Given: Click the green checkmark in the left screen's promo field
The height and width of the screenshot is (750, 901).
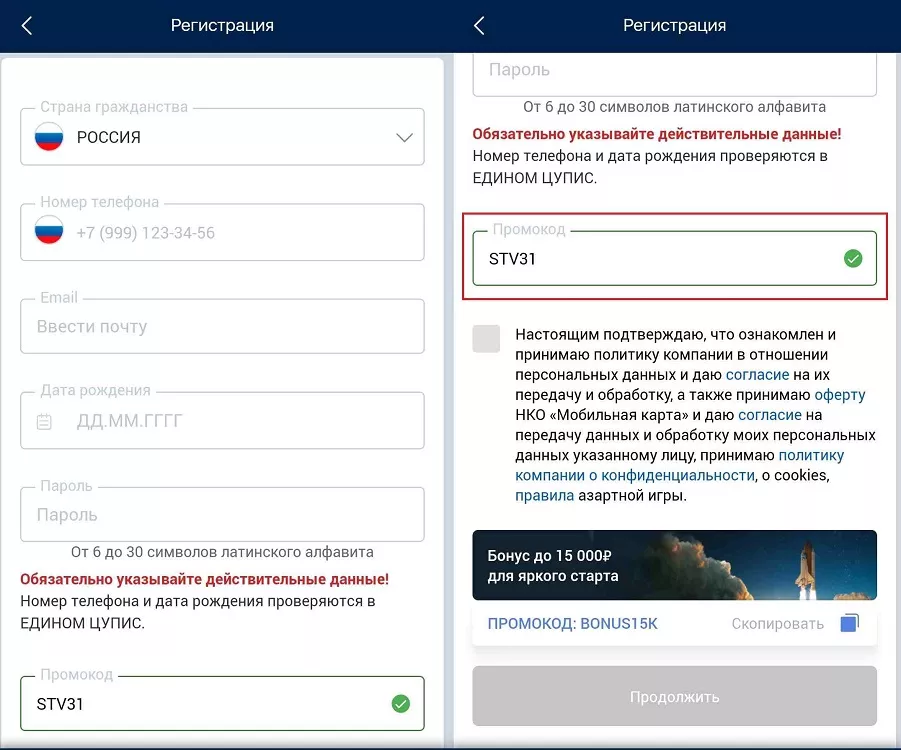Looking at the screenshot, I should [x=400, y=704].
